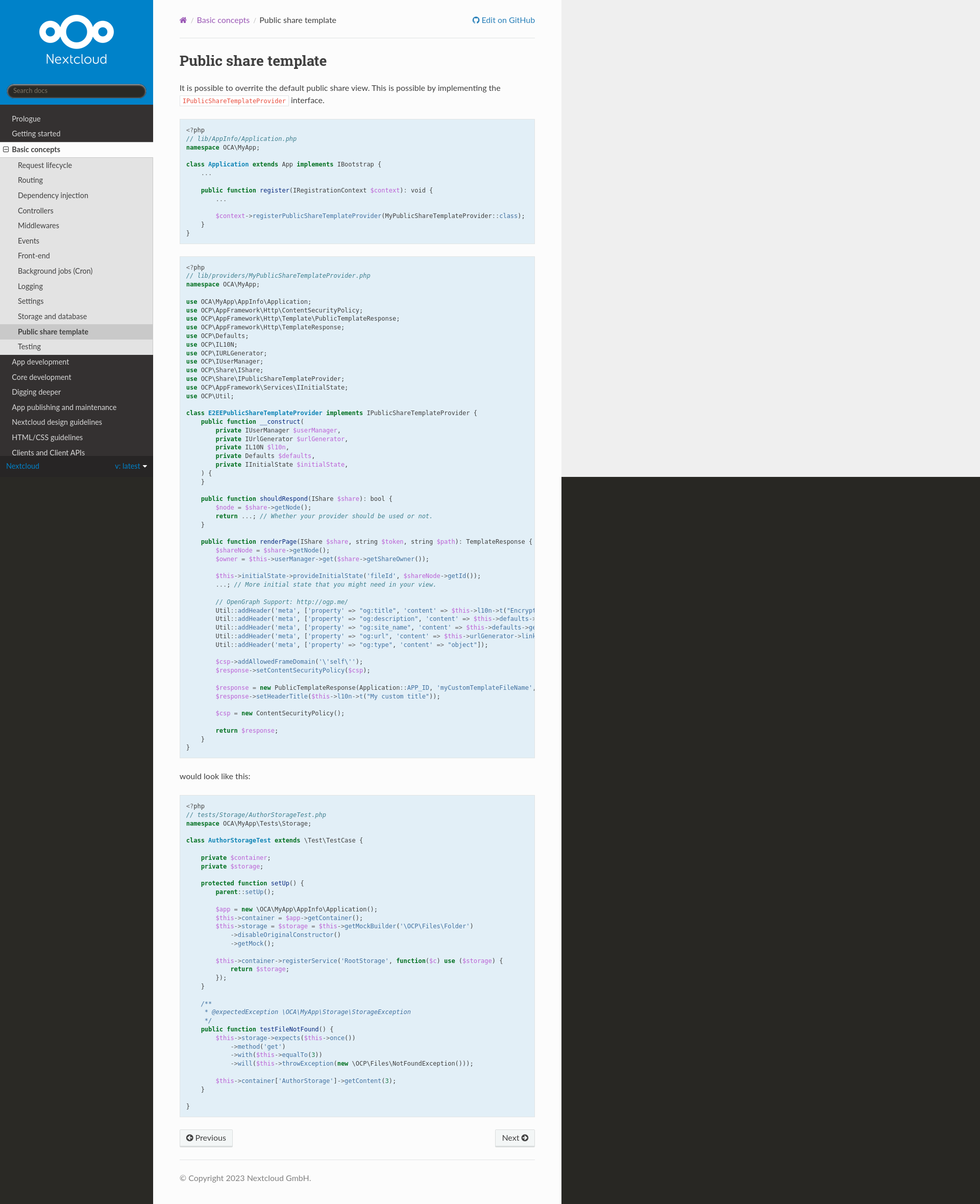
Task: Open the version selector (v: latest)
Action: (x=130, y=467)
